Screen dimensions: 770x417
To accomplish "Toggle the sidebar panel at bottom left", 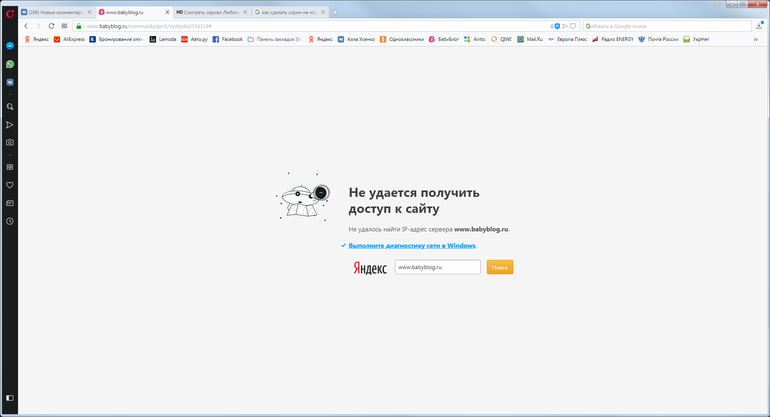I will [10, 398].
